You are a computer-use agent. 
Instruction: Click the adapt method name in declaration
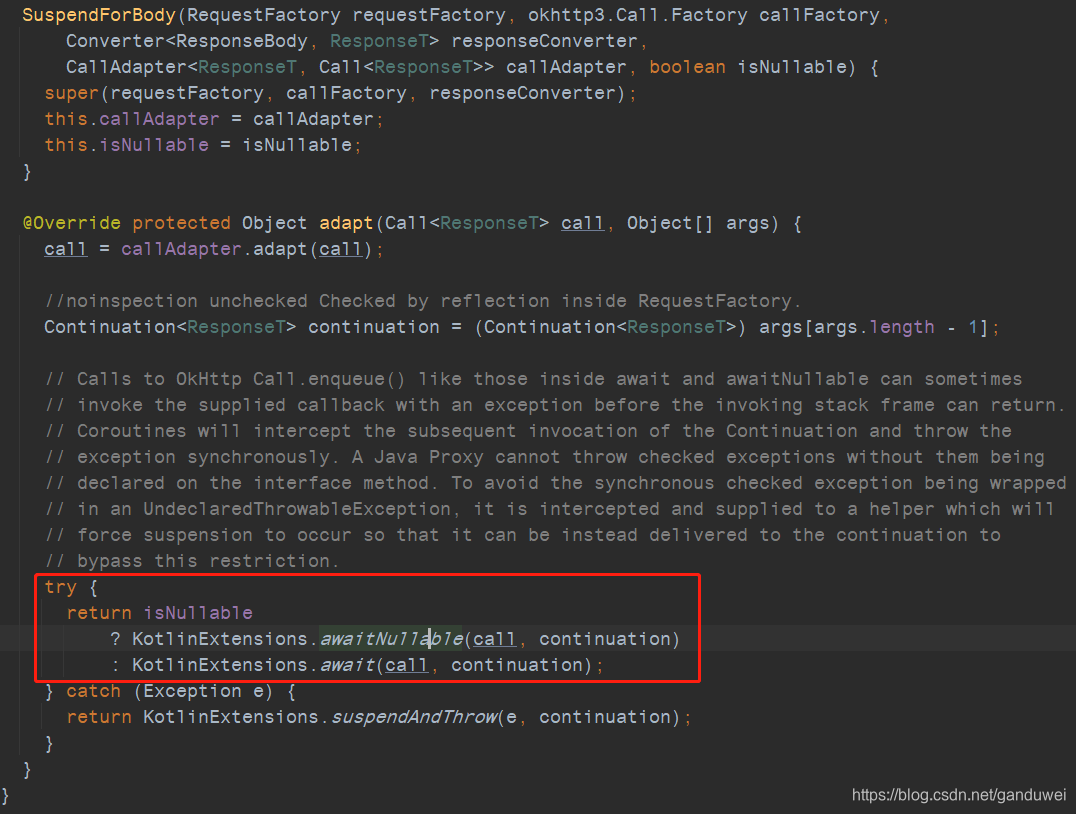346,223
